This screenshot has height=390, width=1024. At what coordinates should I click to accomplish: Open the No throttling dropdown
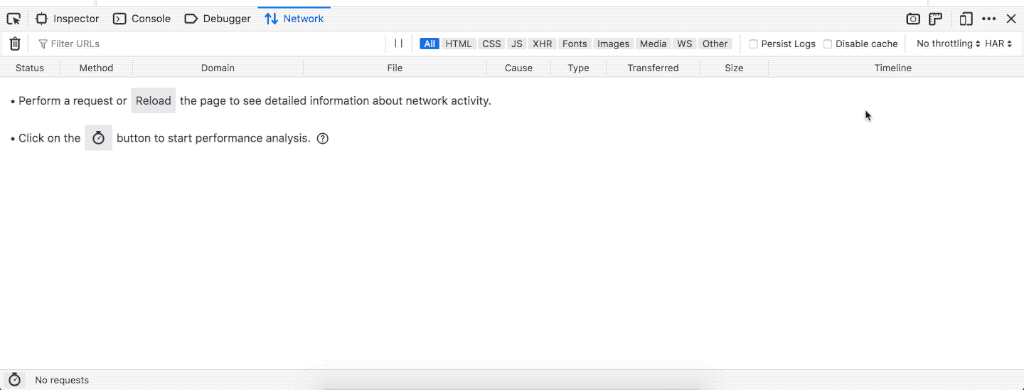(x=948, y=44)
